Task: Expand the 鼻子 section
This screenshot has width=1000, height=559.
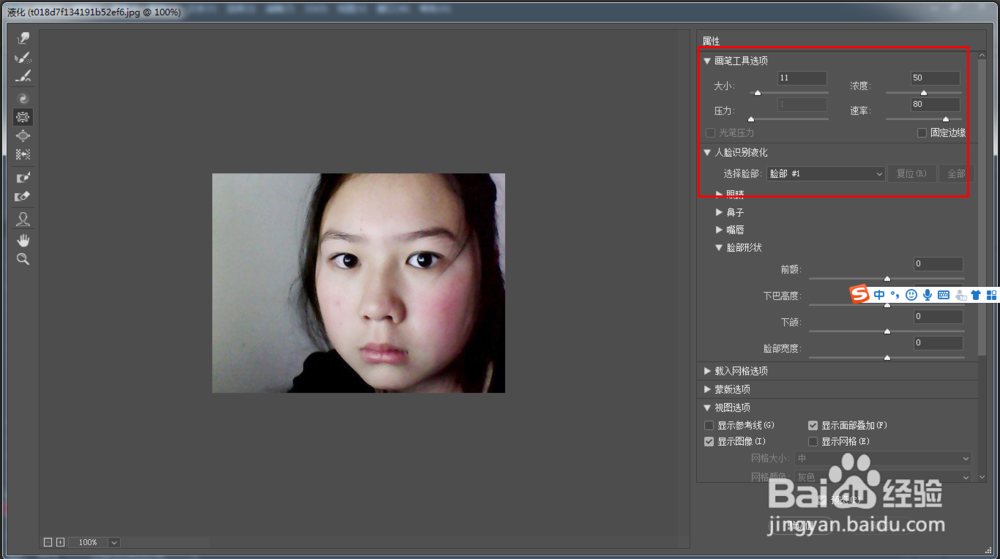Action: (x=719, y=212)
